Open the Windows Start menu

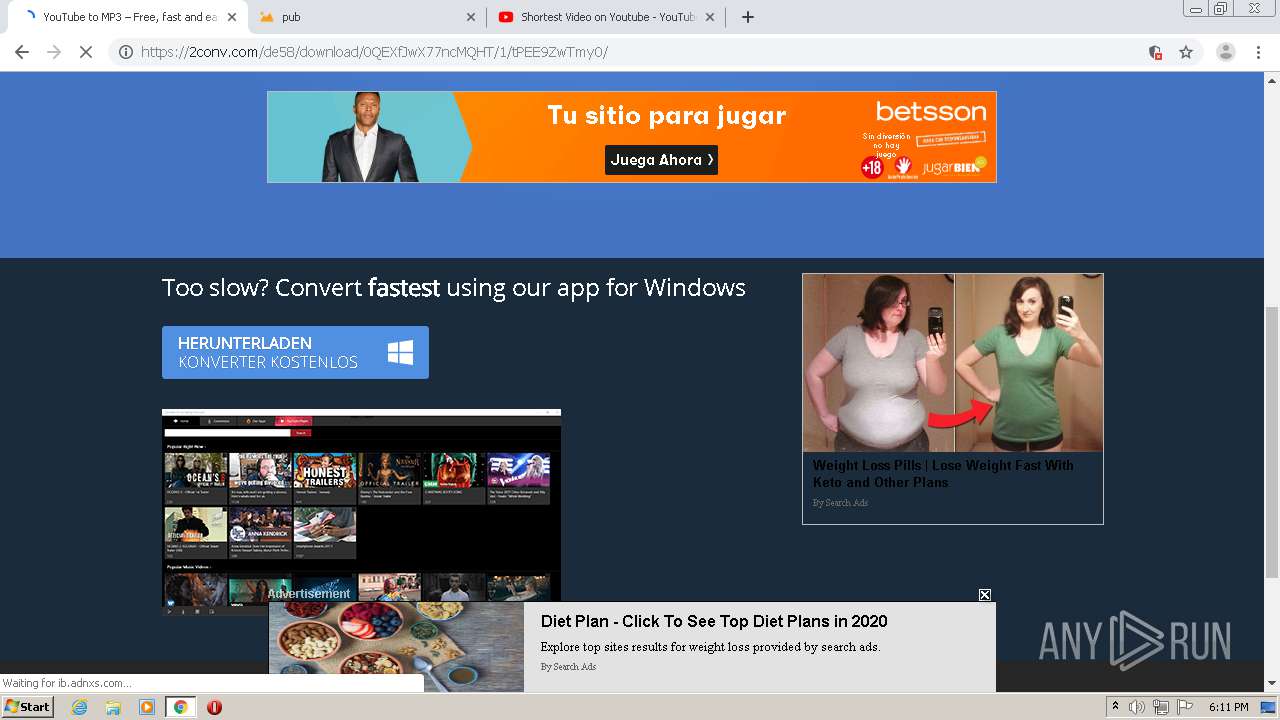(x=27, y=707)
